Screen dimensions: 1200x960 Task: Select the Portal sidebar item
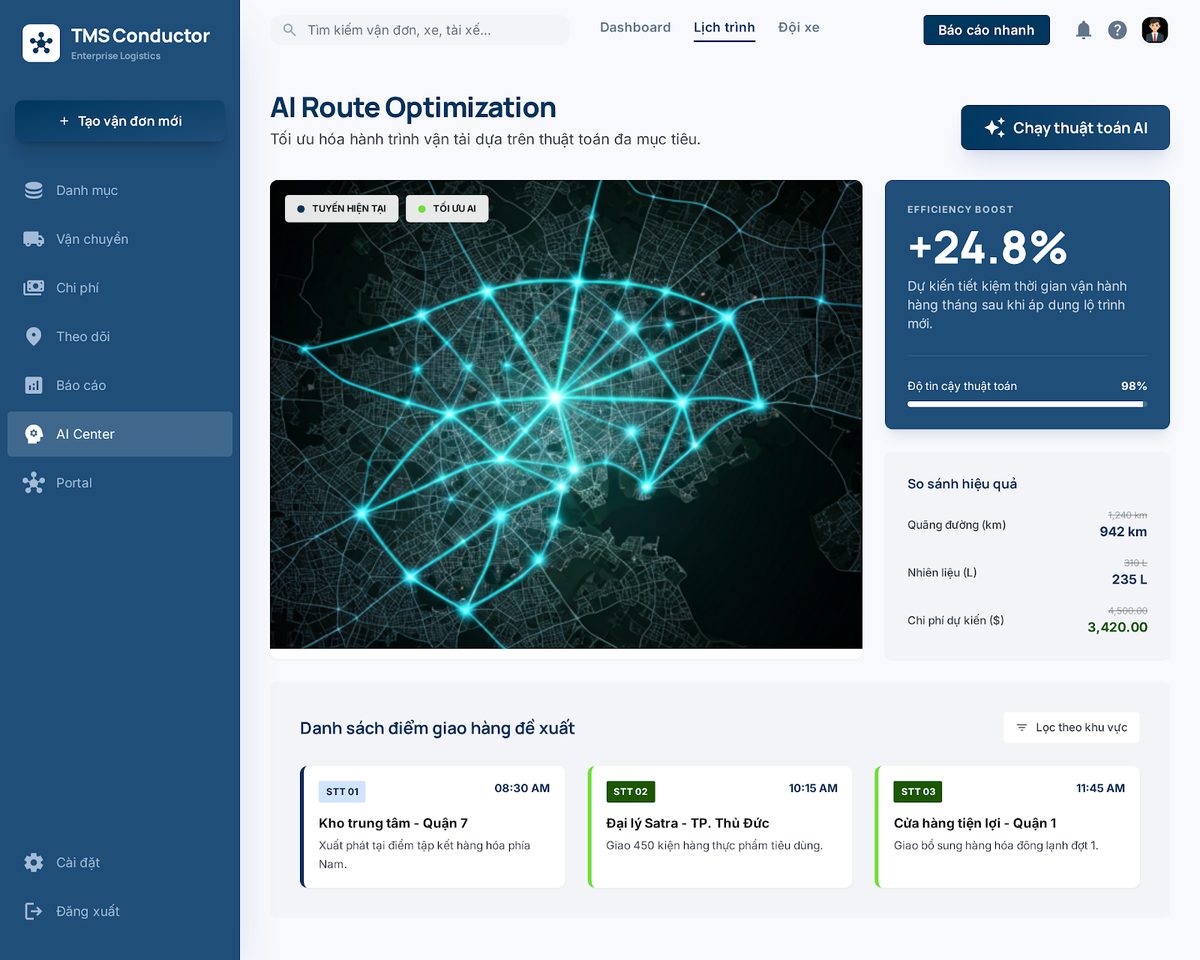tap(120, 483)
